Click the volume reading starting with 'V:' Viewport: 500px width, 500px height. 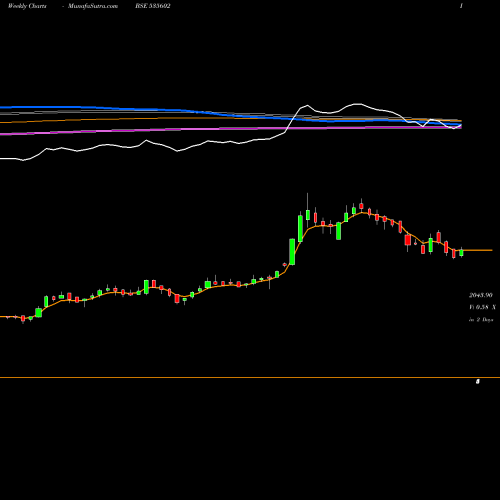pyautogui.click(x=482, y=307)
